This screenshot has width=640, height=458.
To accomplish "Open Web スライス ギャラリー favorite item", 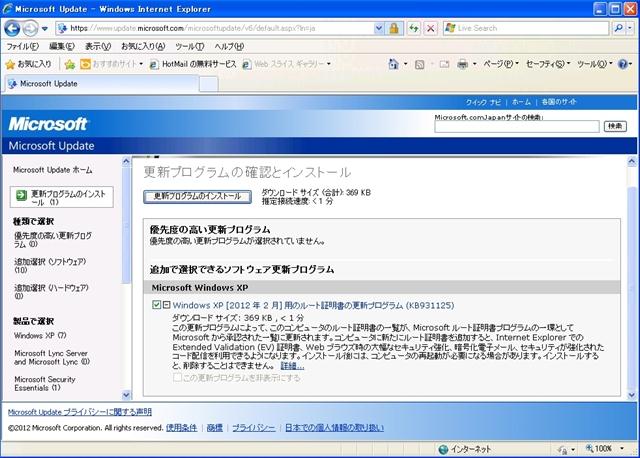I will (286, 64).
